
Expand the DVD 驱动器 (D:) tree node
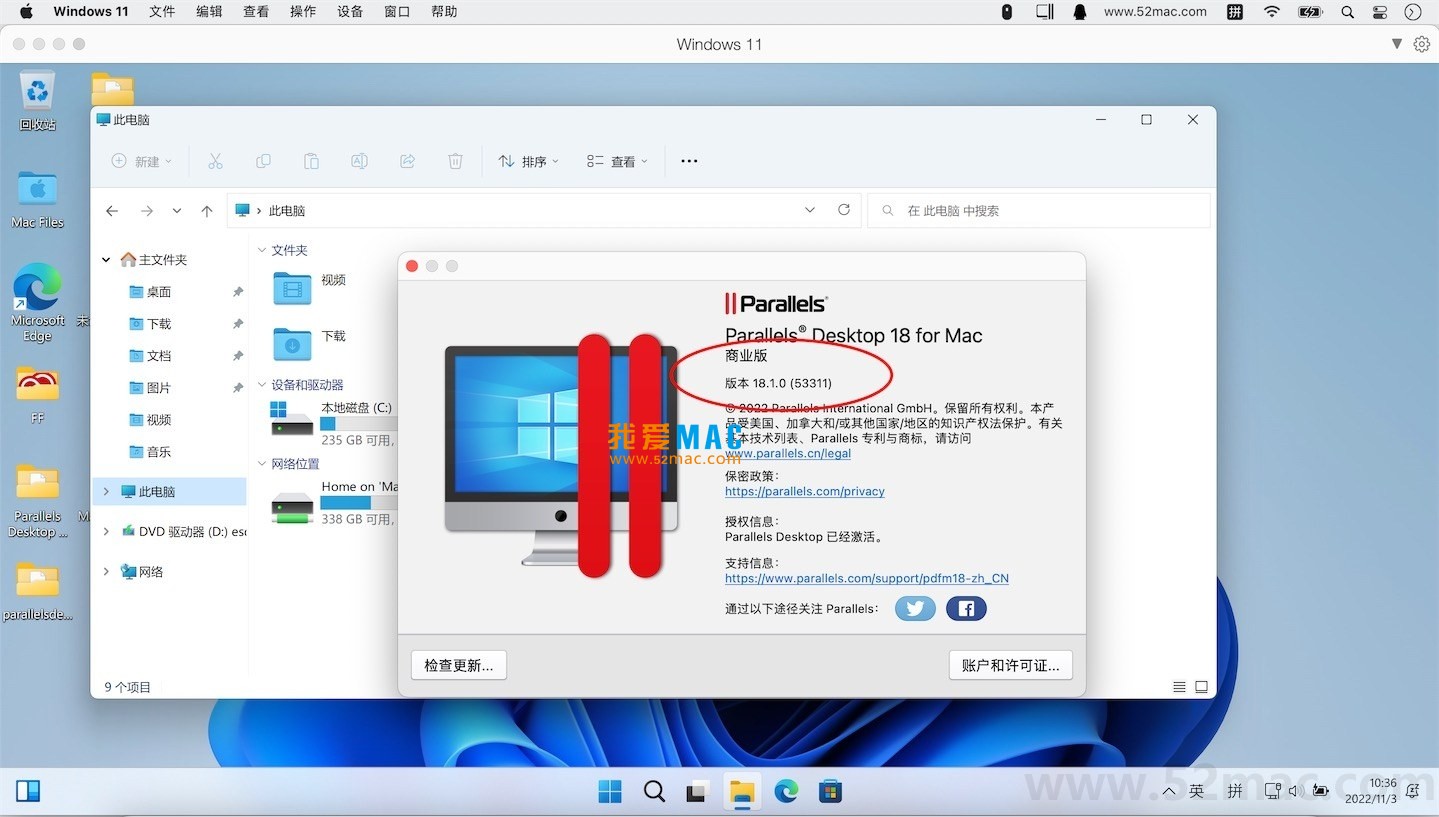click(106, 532)
